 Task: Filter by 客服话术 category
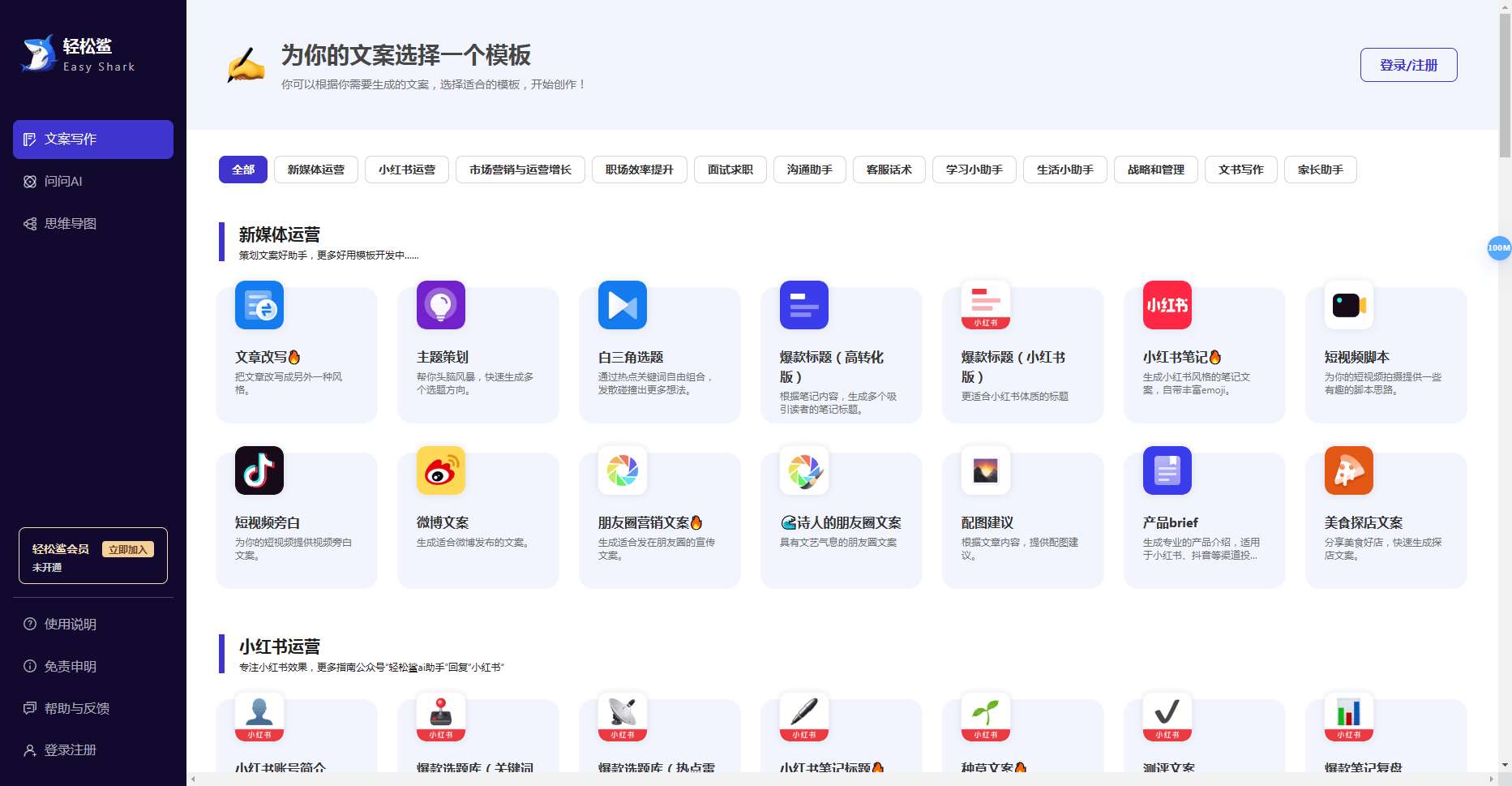(x=889, y=170)
